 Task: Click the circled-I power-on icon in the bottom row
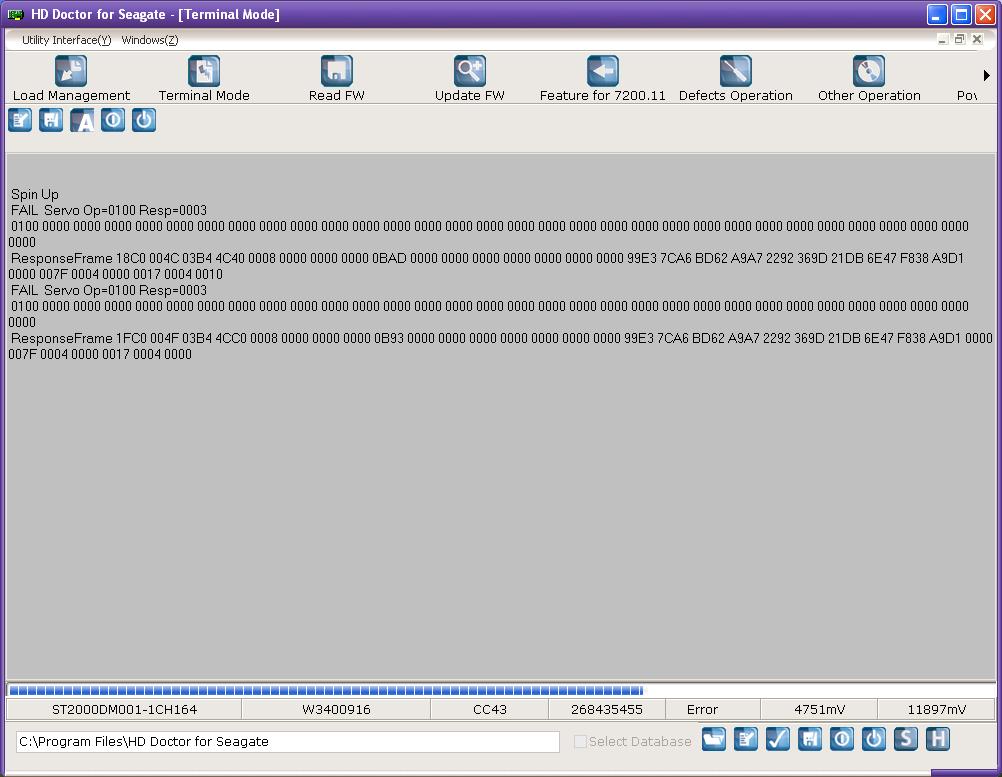click(x=842, y=739)
